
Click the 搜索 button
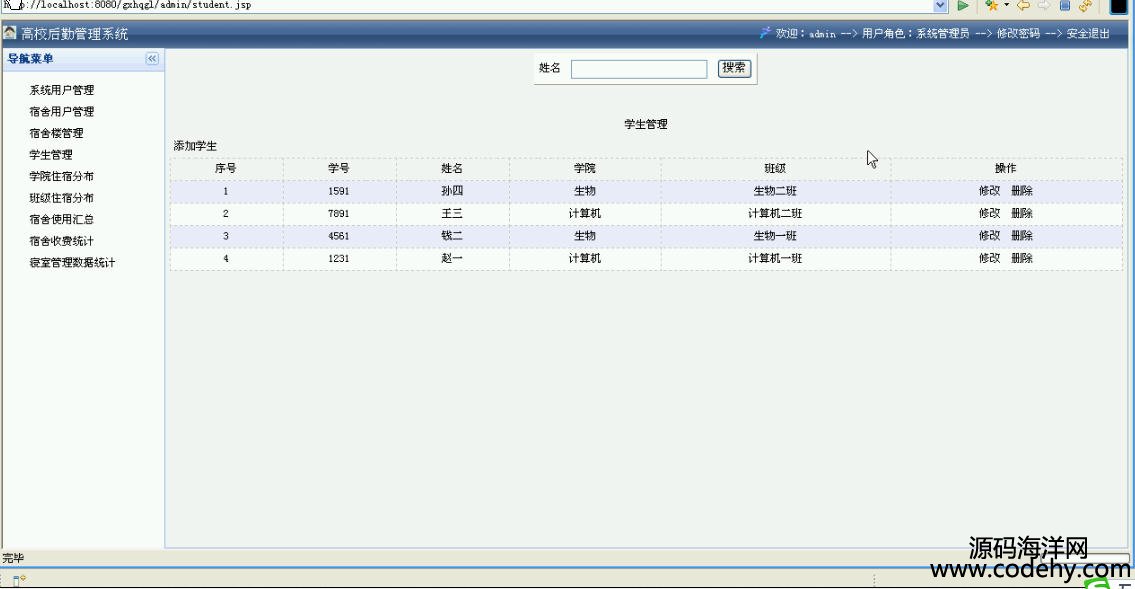(x=734, y=68)
